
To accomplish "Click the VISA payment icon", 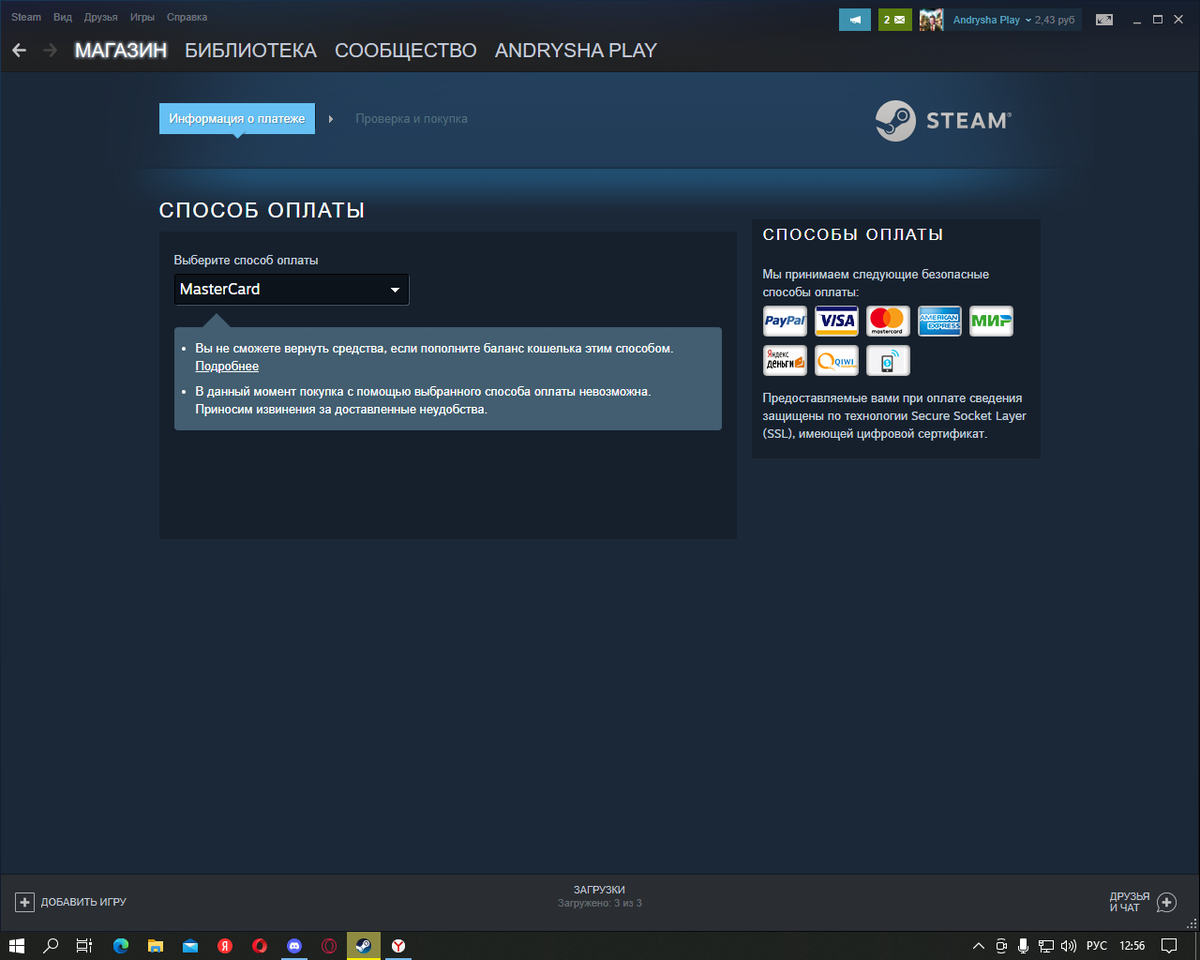I will pyautogui.click(x=836, y=321).
